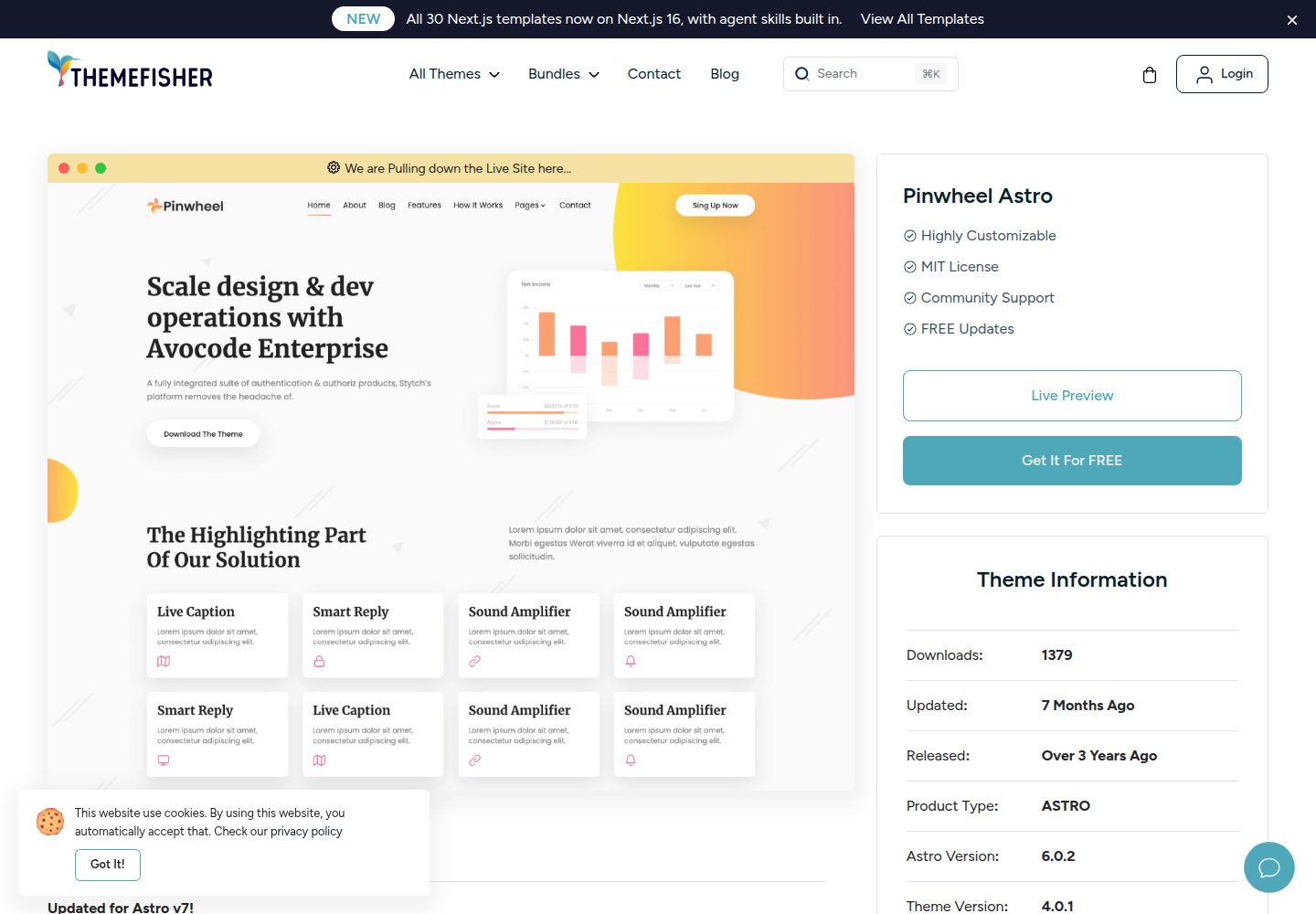1316x914 pixels.
Task: Click the checkmark icon beside Highly Customizable
Action: click(x=910, y=236)
